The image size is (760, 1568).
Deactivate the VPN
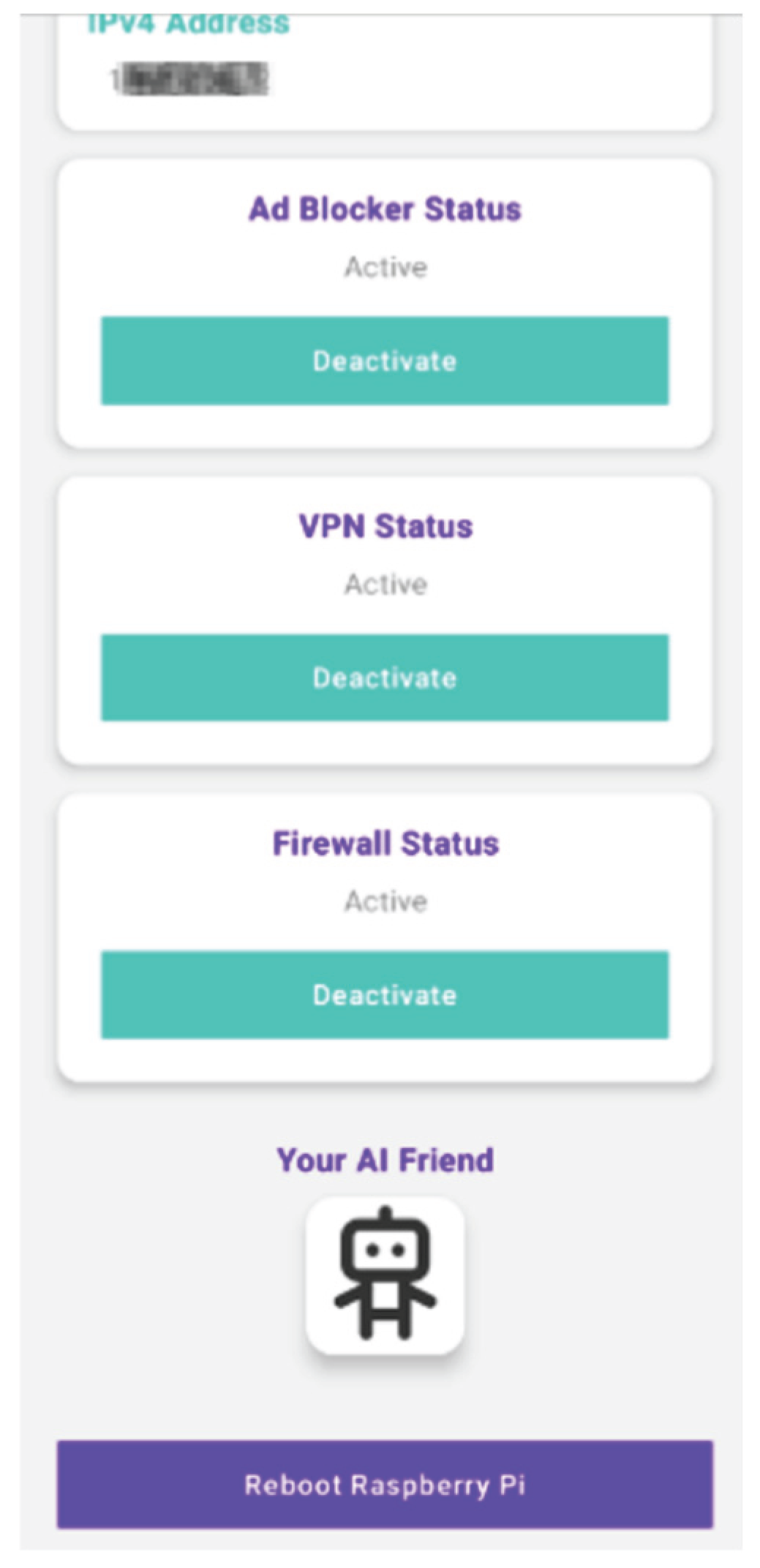[385, 678]
